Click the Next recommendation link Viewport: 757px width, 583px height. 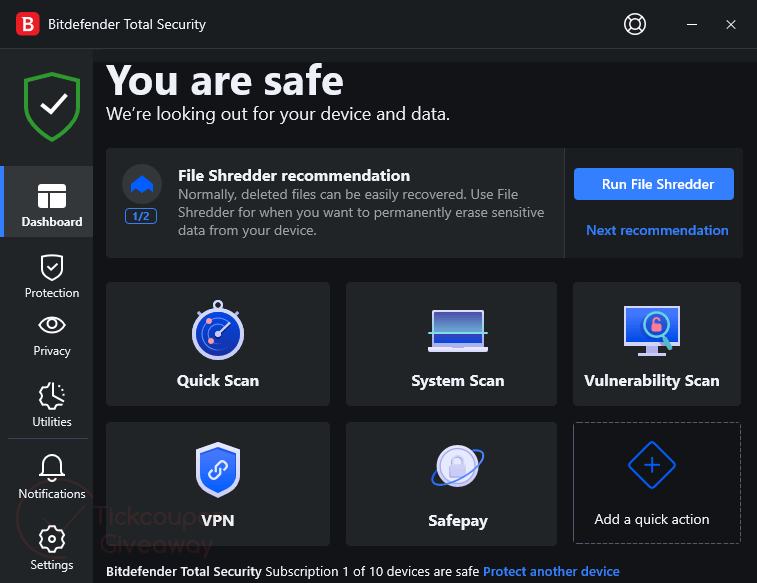point(657,230)
